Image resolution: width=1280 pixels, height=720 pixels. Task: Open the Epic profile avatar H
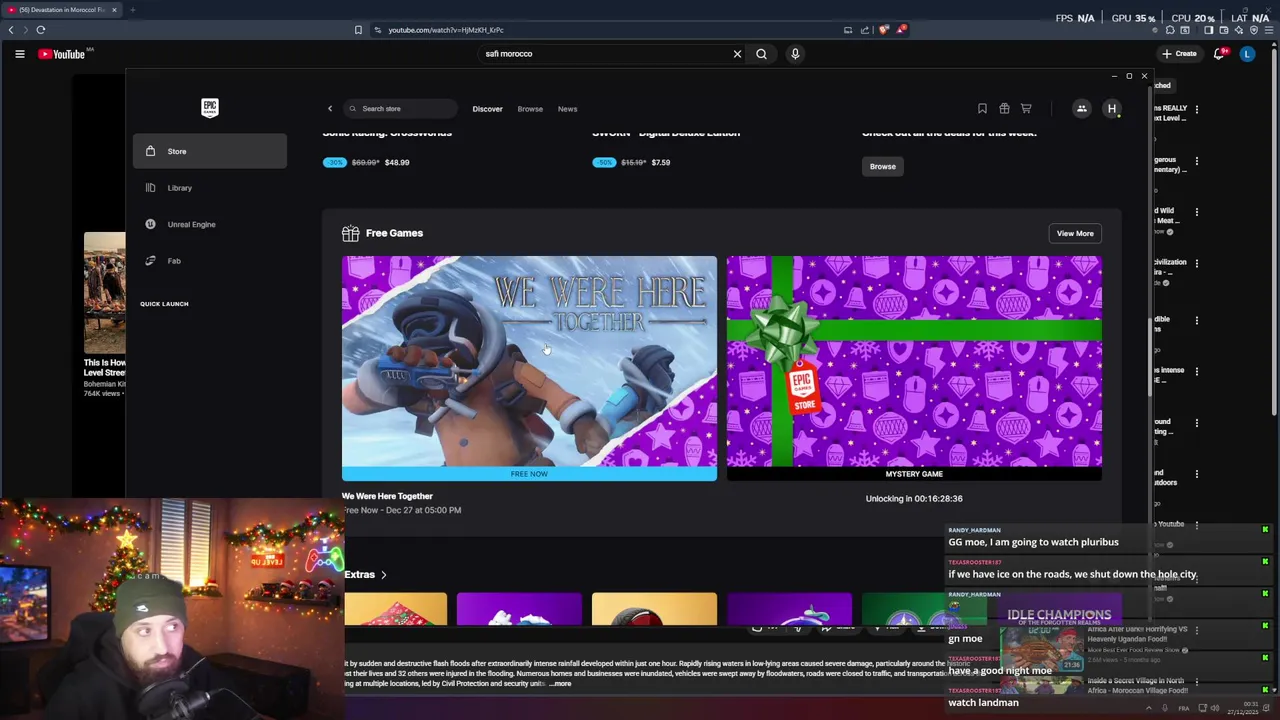pyautogui.click(x=1111, y=108)
